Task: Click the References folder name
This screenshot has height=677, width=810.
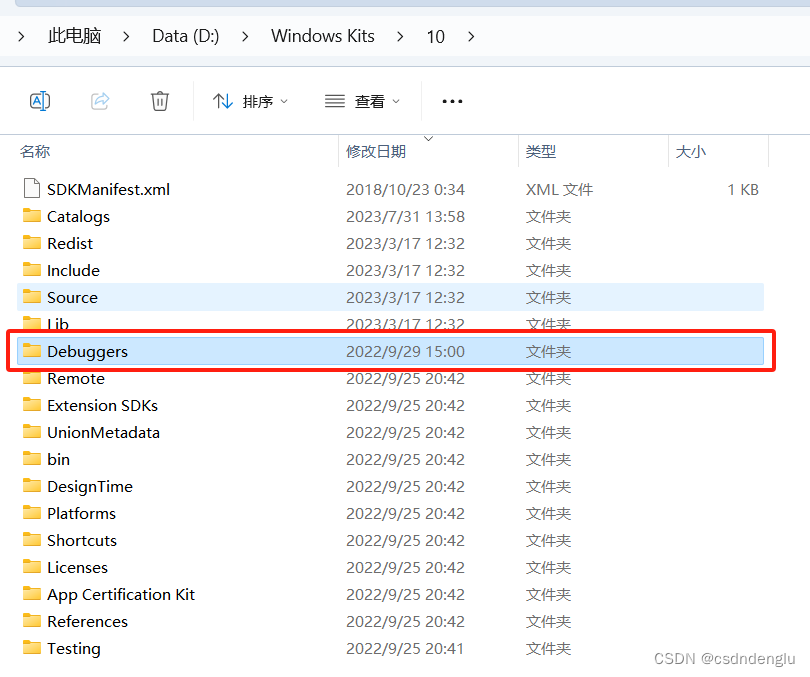Action: click(87, 621)
